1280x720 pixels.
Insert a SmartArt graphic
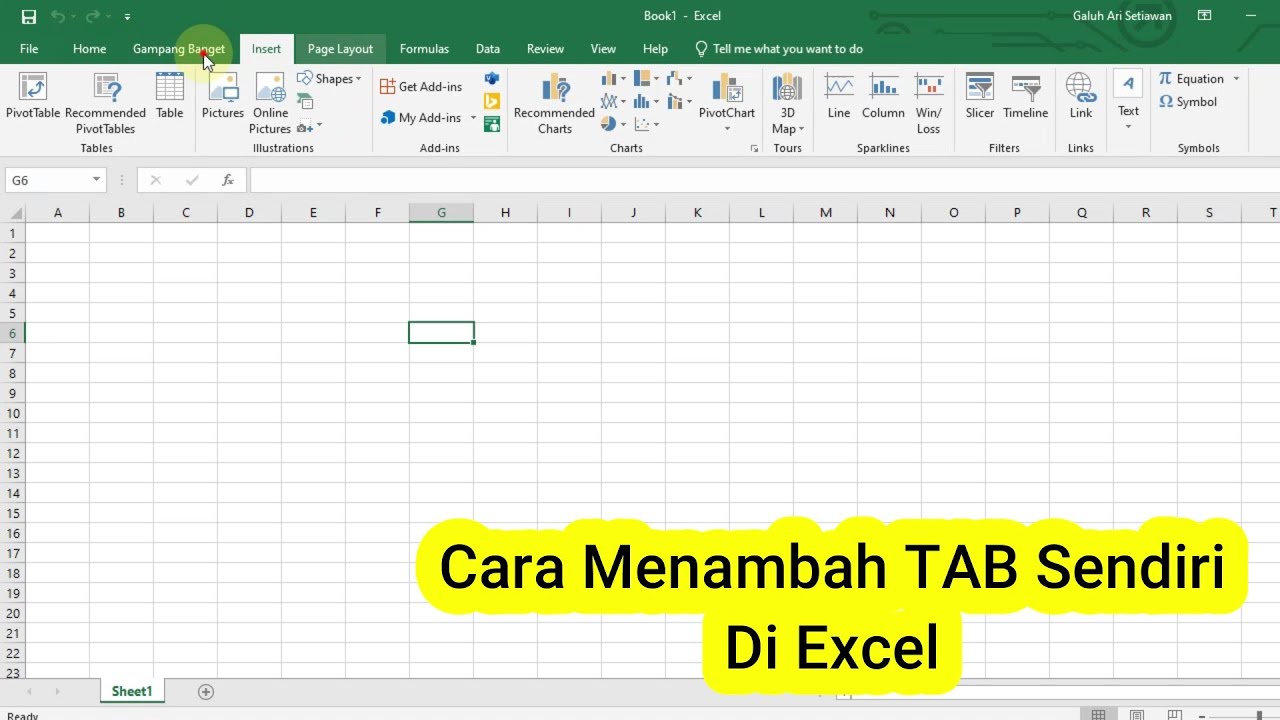(x=305, y=102)
